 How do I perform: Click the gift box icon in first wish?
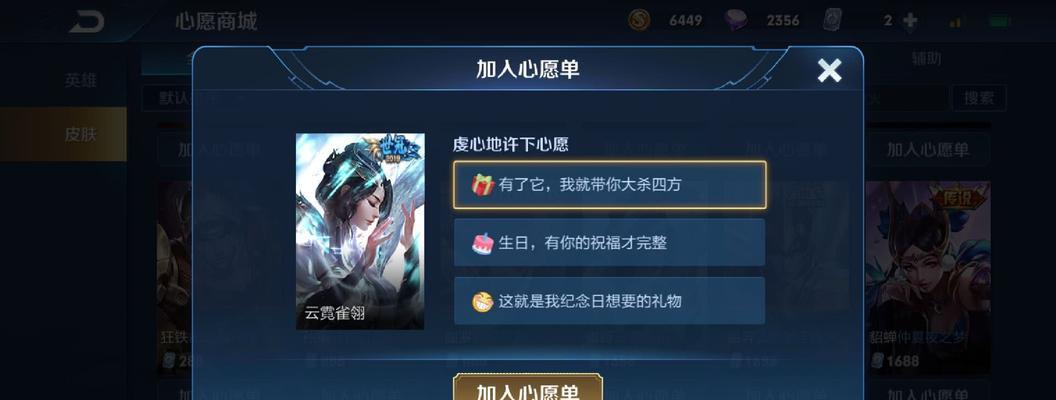[x=482, y=185]
